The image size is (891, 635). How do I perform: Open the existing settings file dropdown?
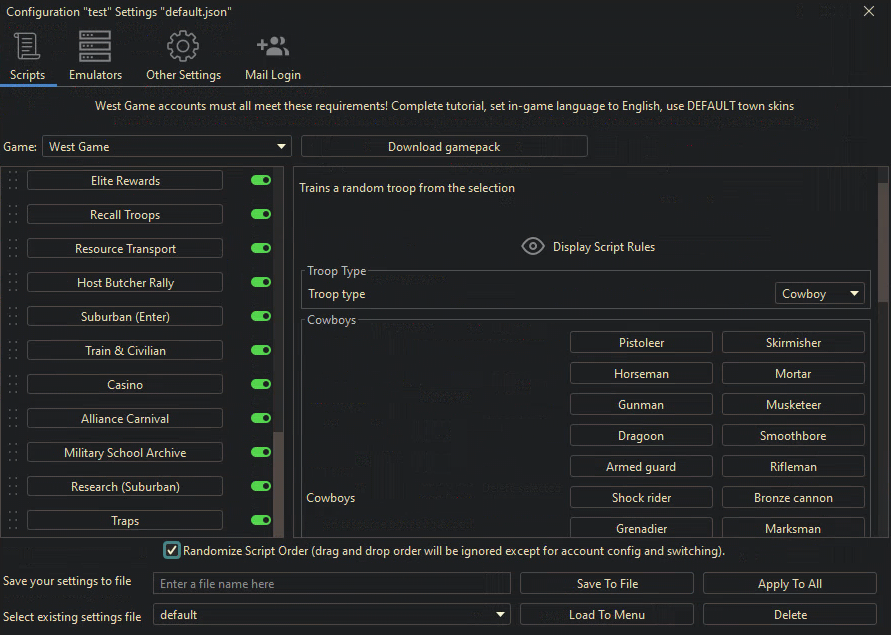(x=331, y=615)
